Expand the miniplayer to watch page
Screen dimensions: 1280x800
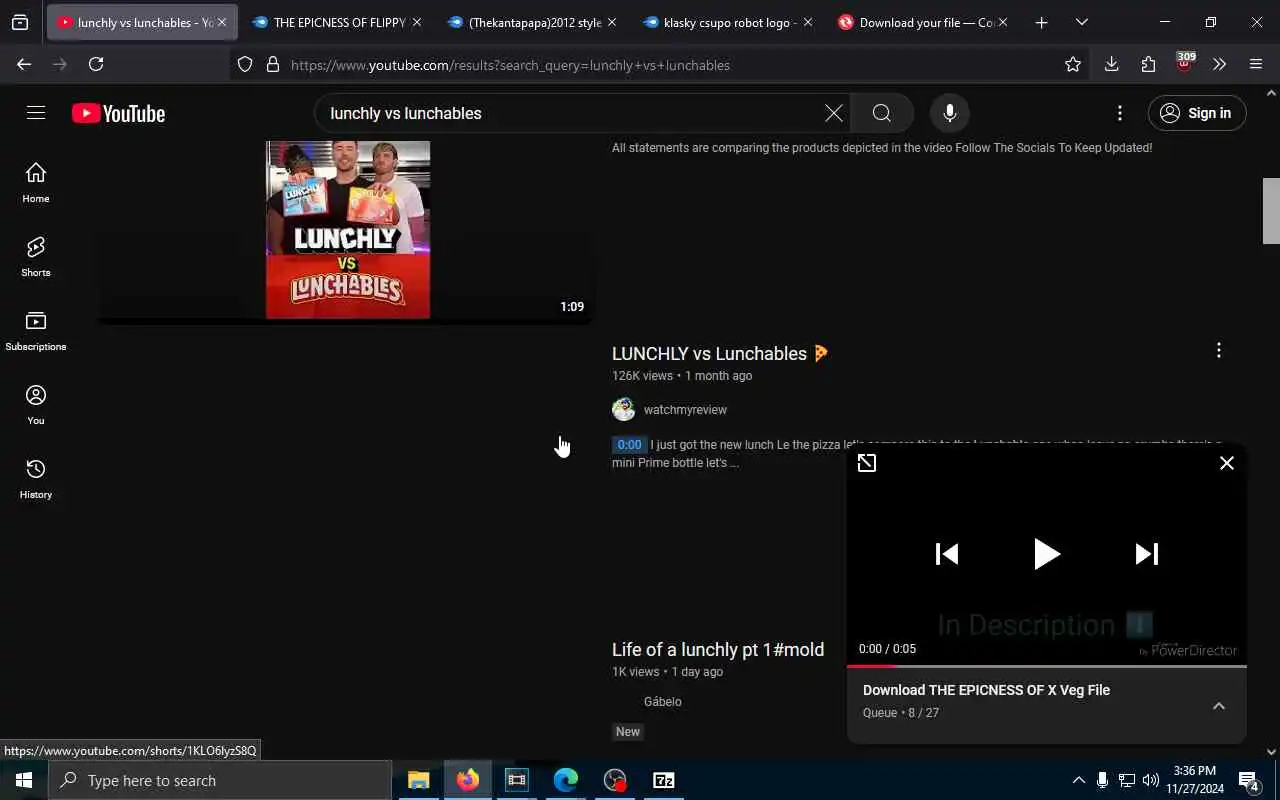pyautogui.click(x=867, y=463)
